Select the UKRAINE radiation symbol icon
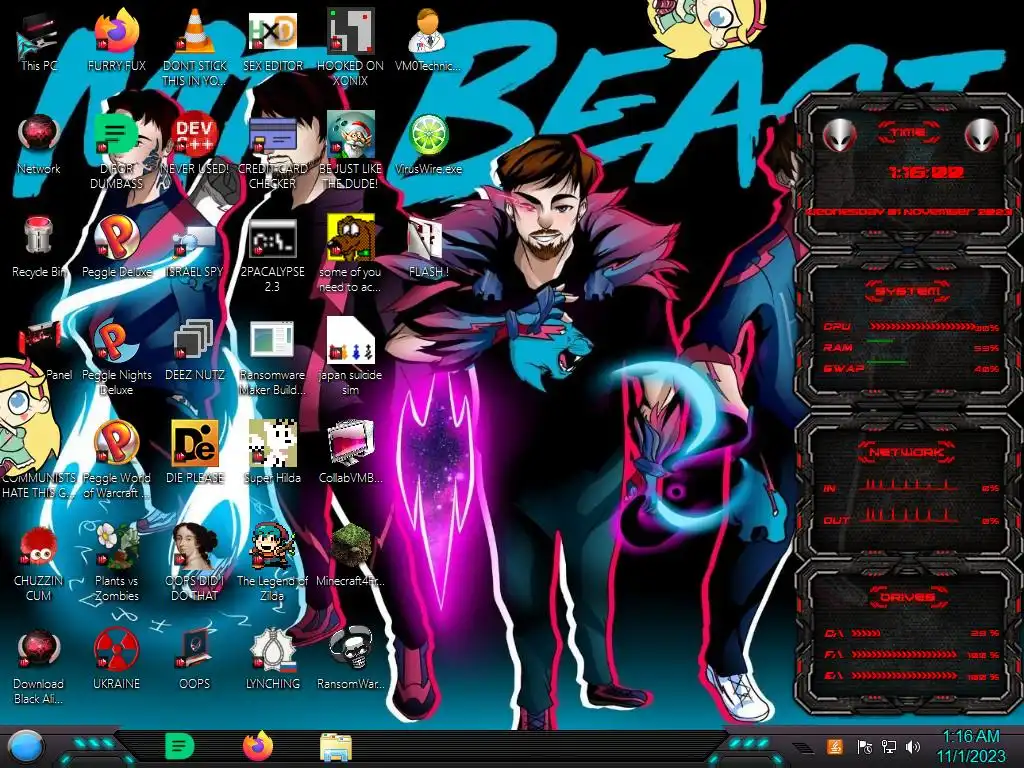Viewport: 1024px width, 768px height. (117, 660)
